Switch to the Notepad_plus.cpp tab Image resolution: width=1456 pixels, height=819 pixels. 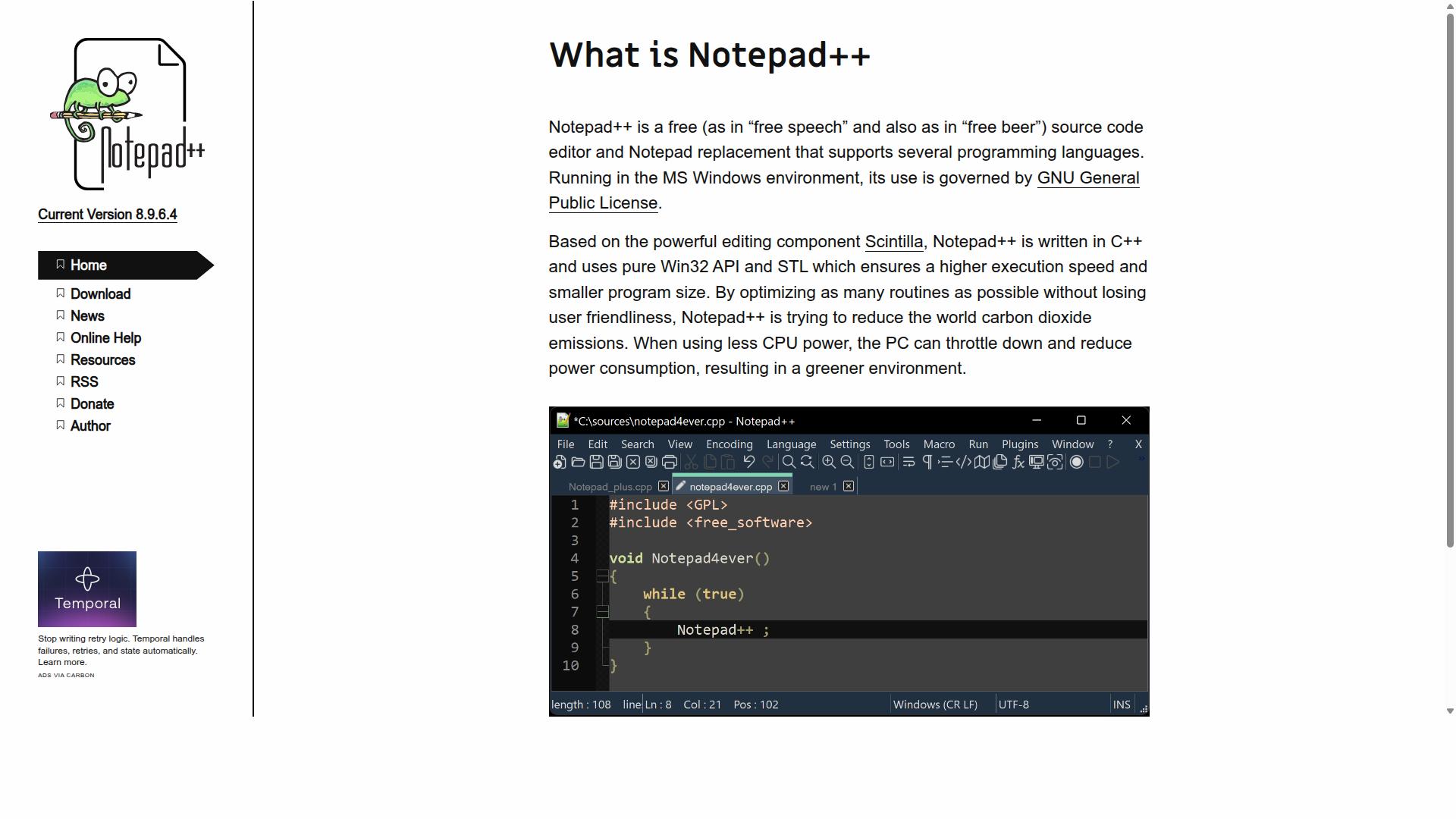tap(610, 487)
